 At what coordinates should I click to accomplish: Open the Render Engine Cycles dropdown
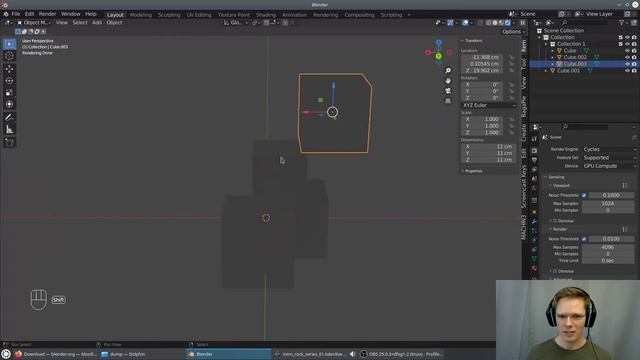[609, 149]
